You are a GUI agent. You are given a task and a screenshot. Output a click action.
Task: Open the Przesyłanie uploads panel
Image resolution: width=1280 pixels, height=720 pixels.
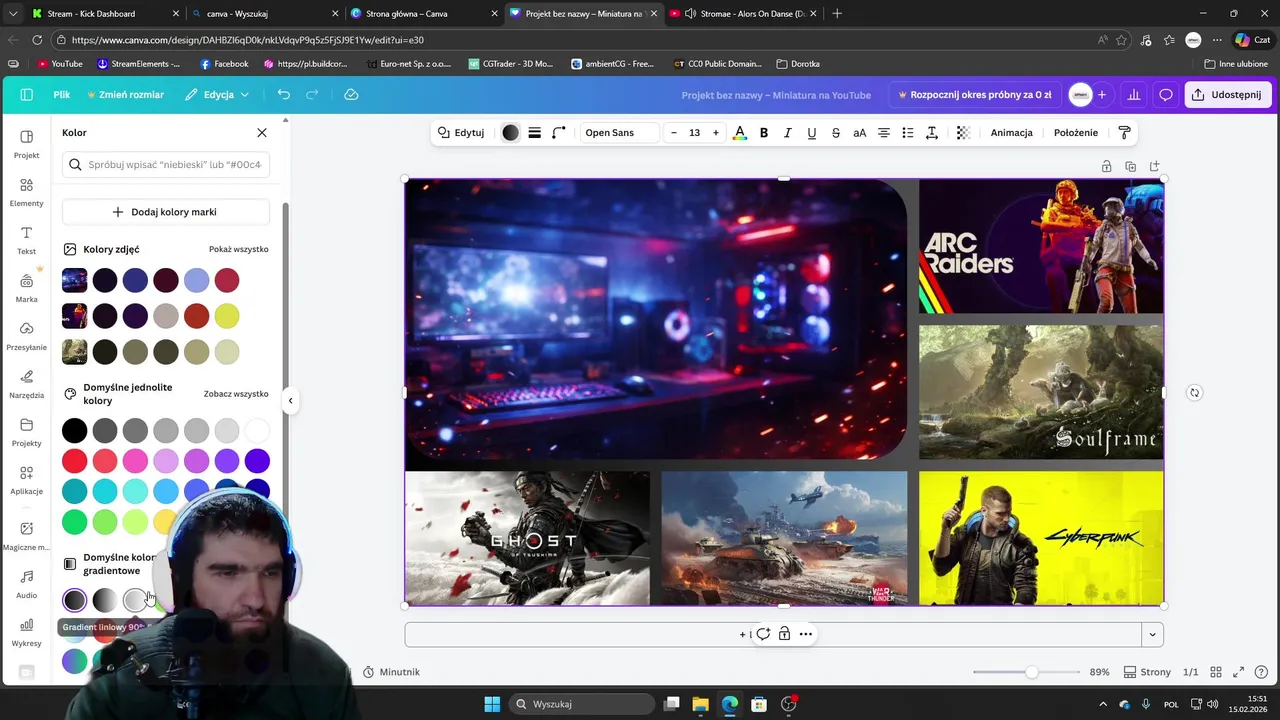27,336
